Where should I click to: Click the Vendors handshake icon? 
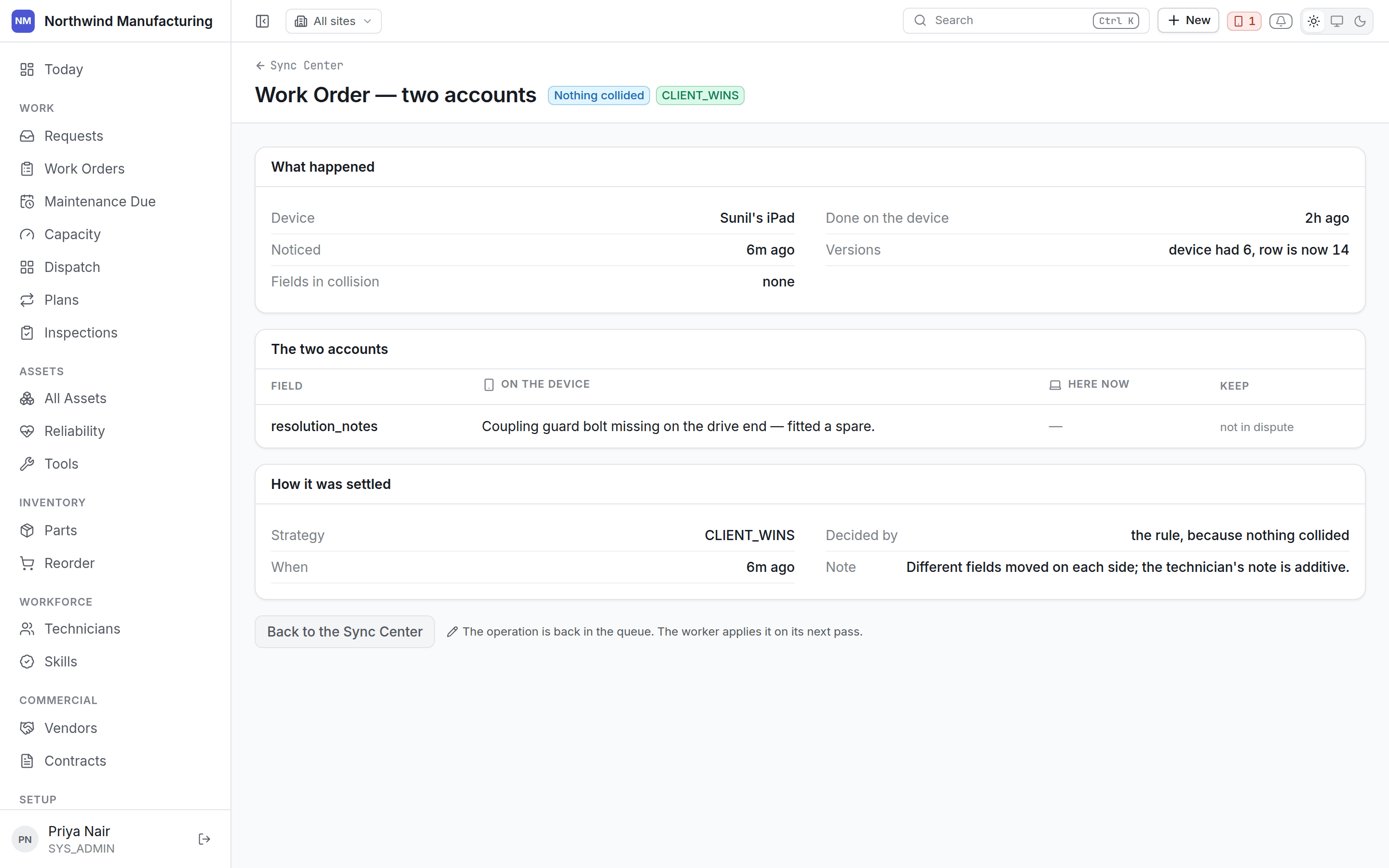pyautogui.click(x=27, y=728)
